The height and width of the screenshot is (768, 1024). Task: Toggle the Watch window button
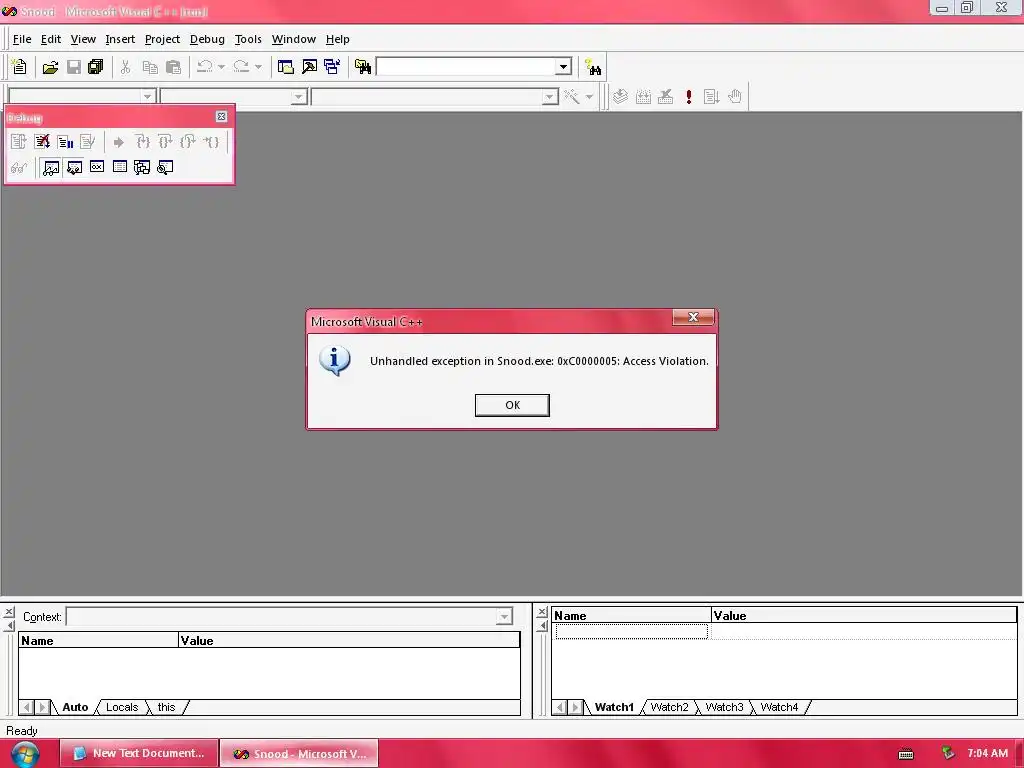pos(50,168)
